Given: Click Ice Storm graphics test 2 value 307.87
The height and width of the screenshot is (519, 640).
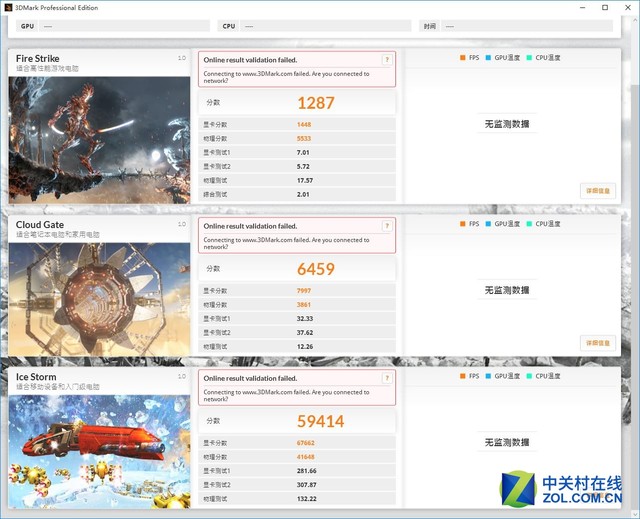Looking at the screenshot, I should [307, 485].
